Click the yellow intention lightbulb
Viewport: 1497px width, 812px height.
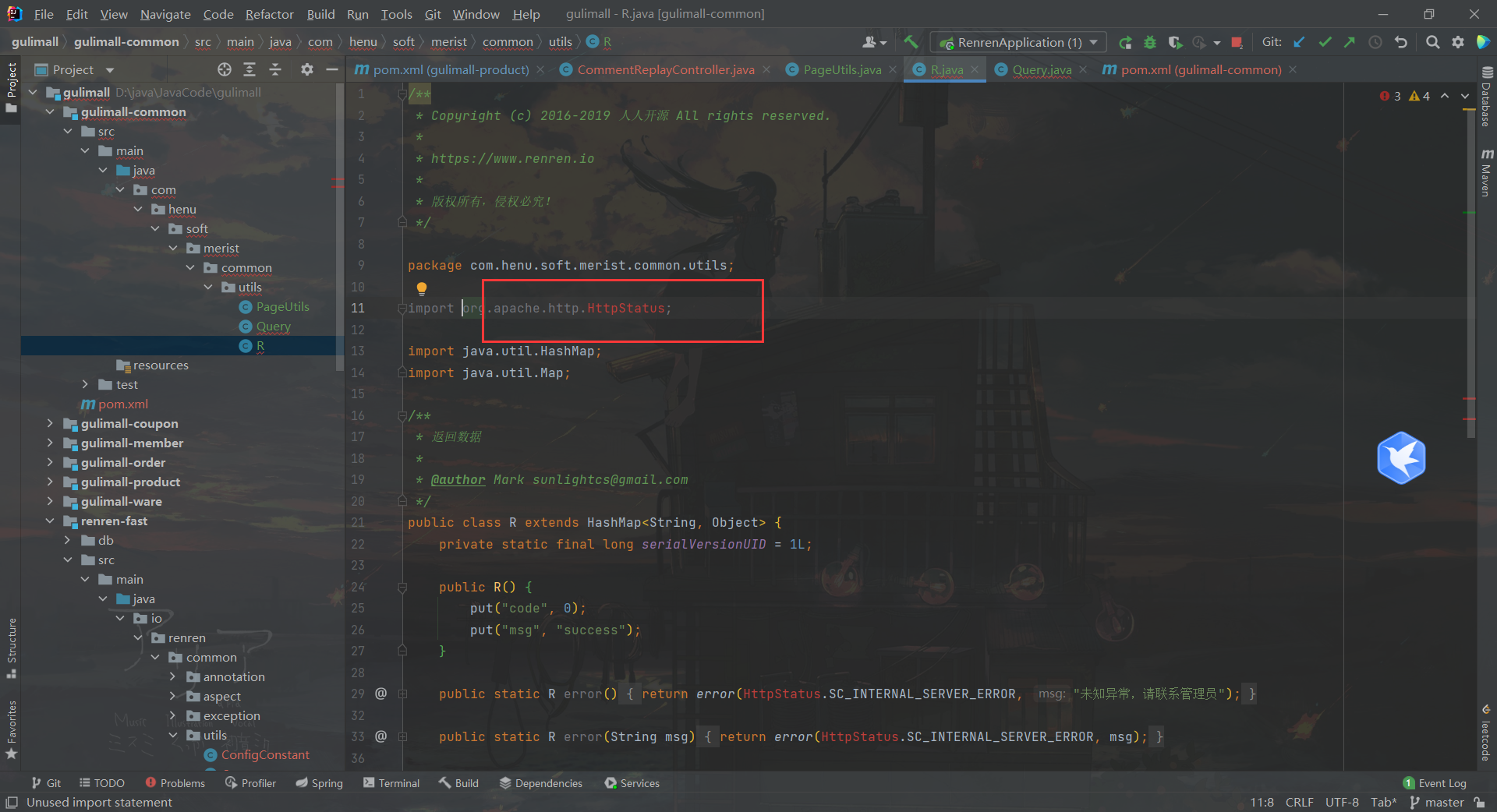tap(422, 288)
